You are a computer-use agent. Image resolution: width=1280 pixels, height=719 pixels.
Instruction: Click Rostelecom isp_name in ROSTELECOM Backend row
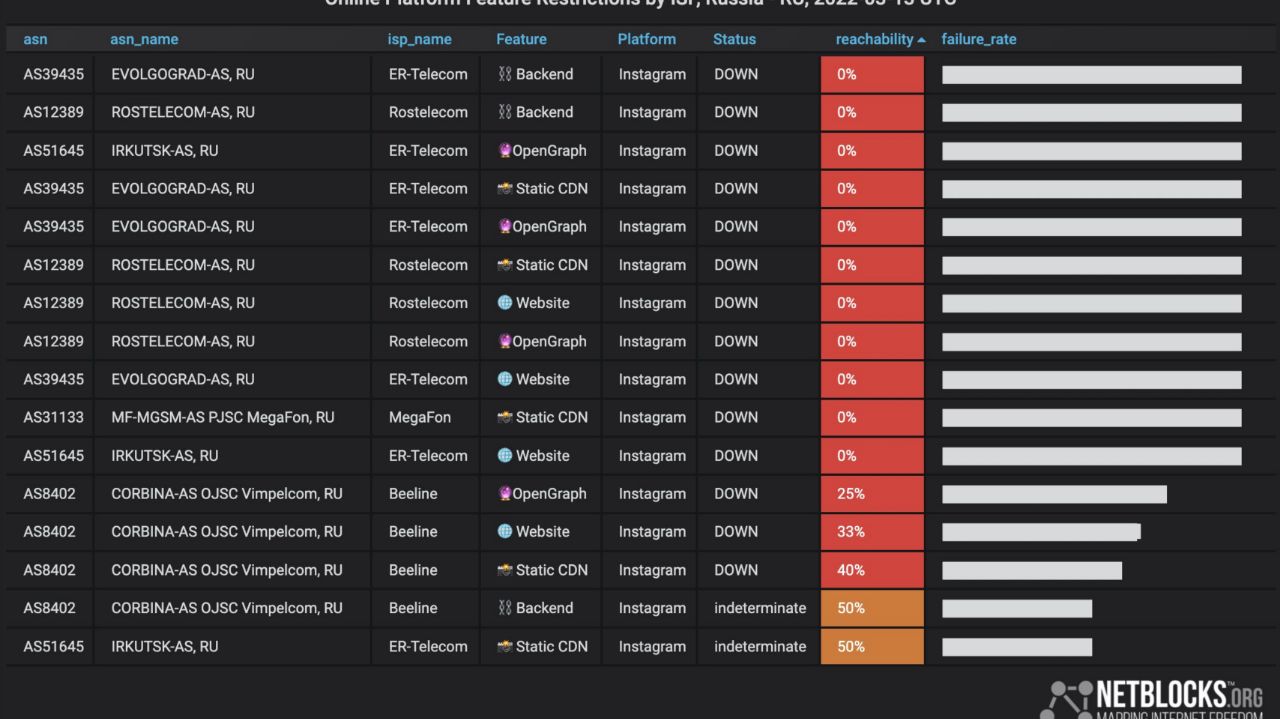(x=428, y=112)
